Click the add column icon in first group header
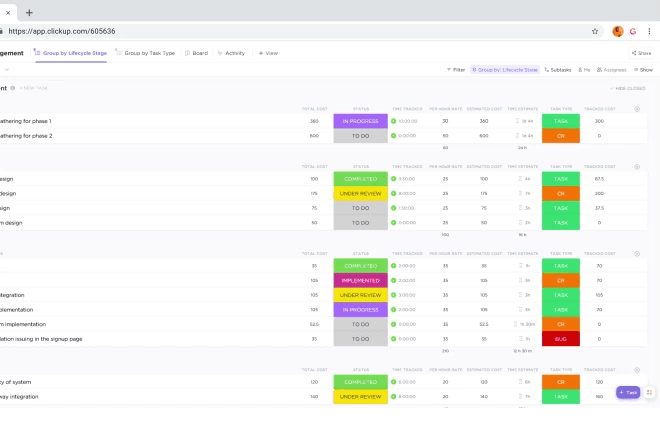This screenshot has height=440, width=660. tap(637, 109)
